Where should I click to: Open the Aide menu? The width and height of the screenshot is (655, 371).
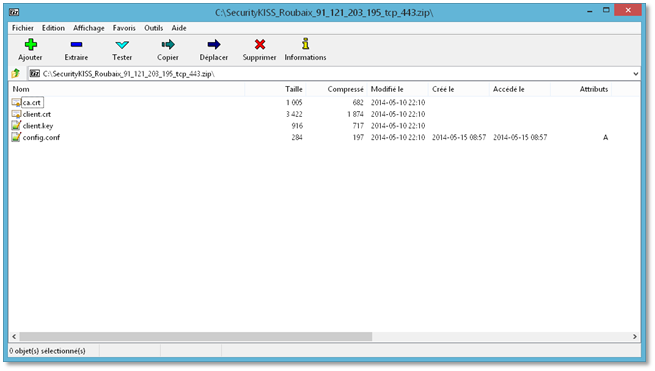point(179,28)
